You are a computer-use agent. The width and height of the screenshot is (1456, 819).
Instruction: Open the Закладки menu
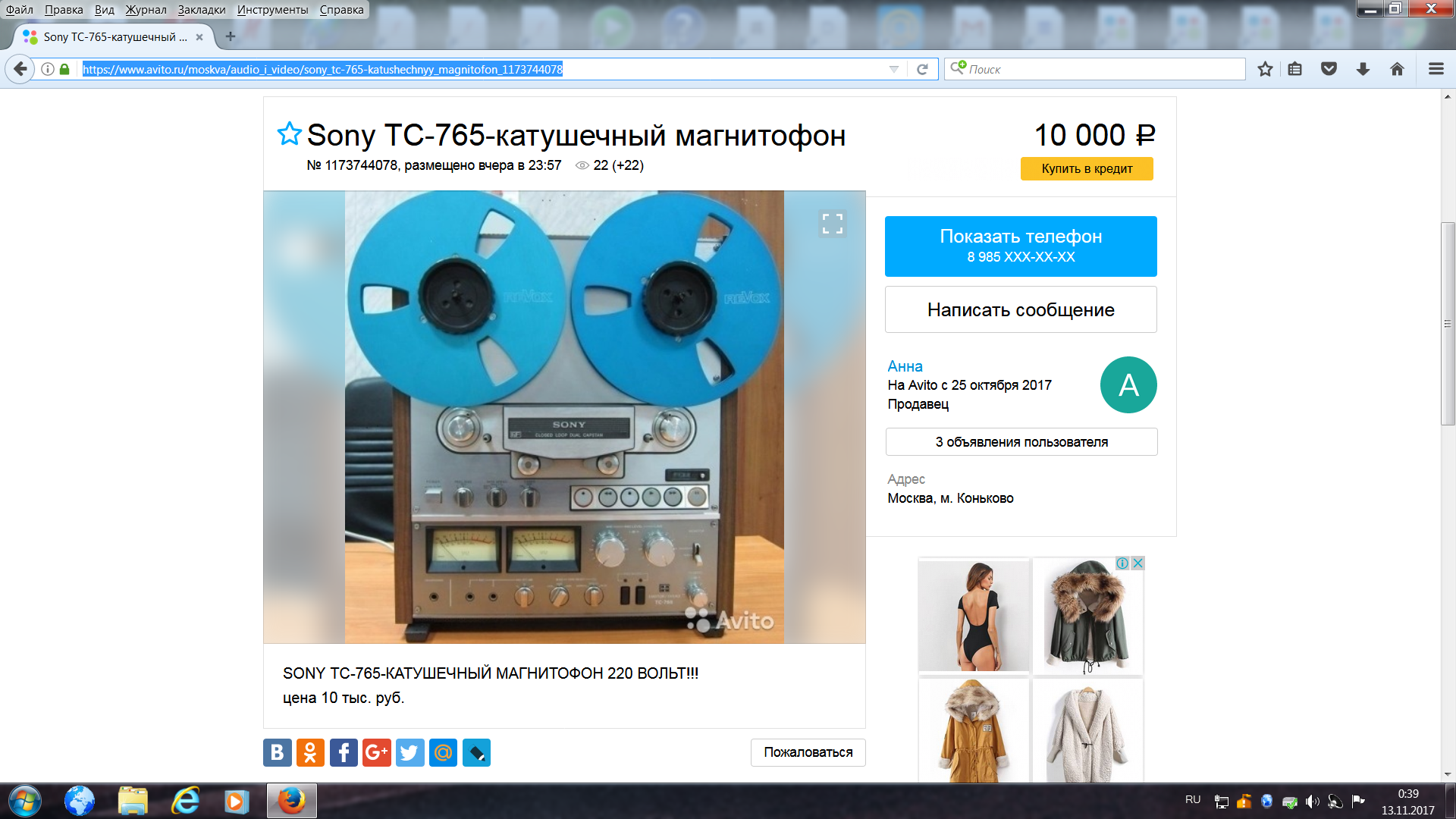(202, 10)
